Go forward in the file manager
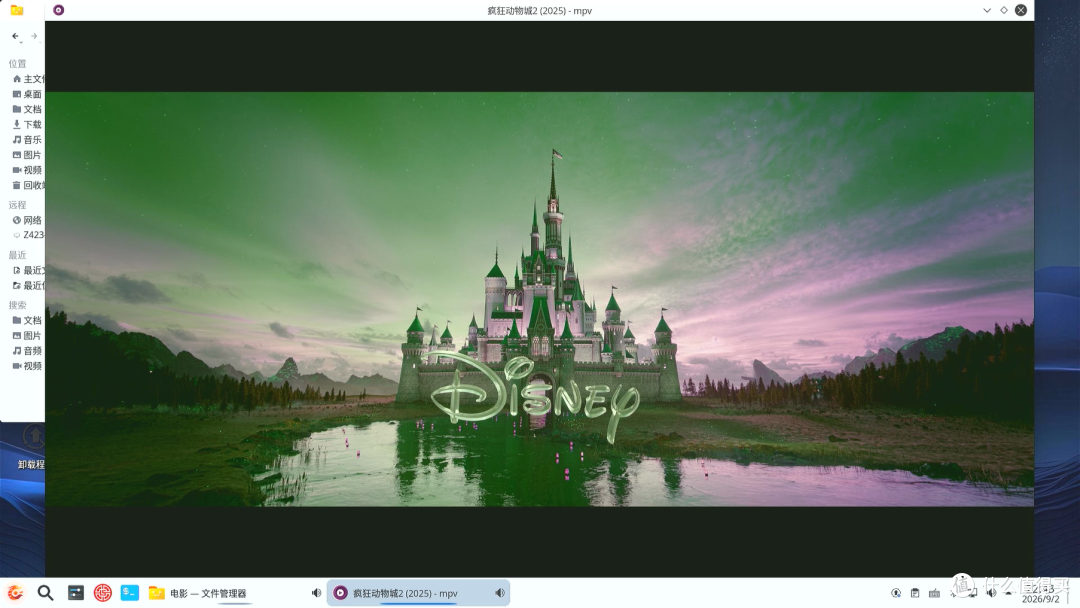Image resolution: width=1080 pixels, height=608 pixels. [x=34, y=36]
